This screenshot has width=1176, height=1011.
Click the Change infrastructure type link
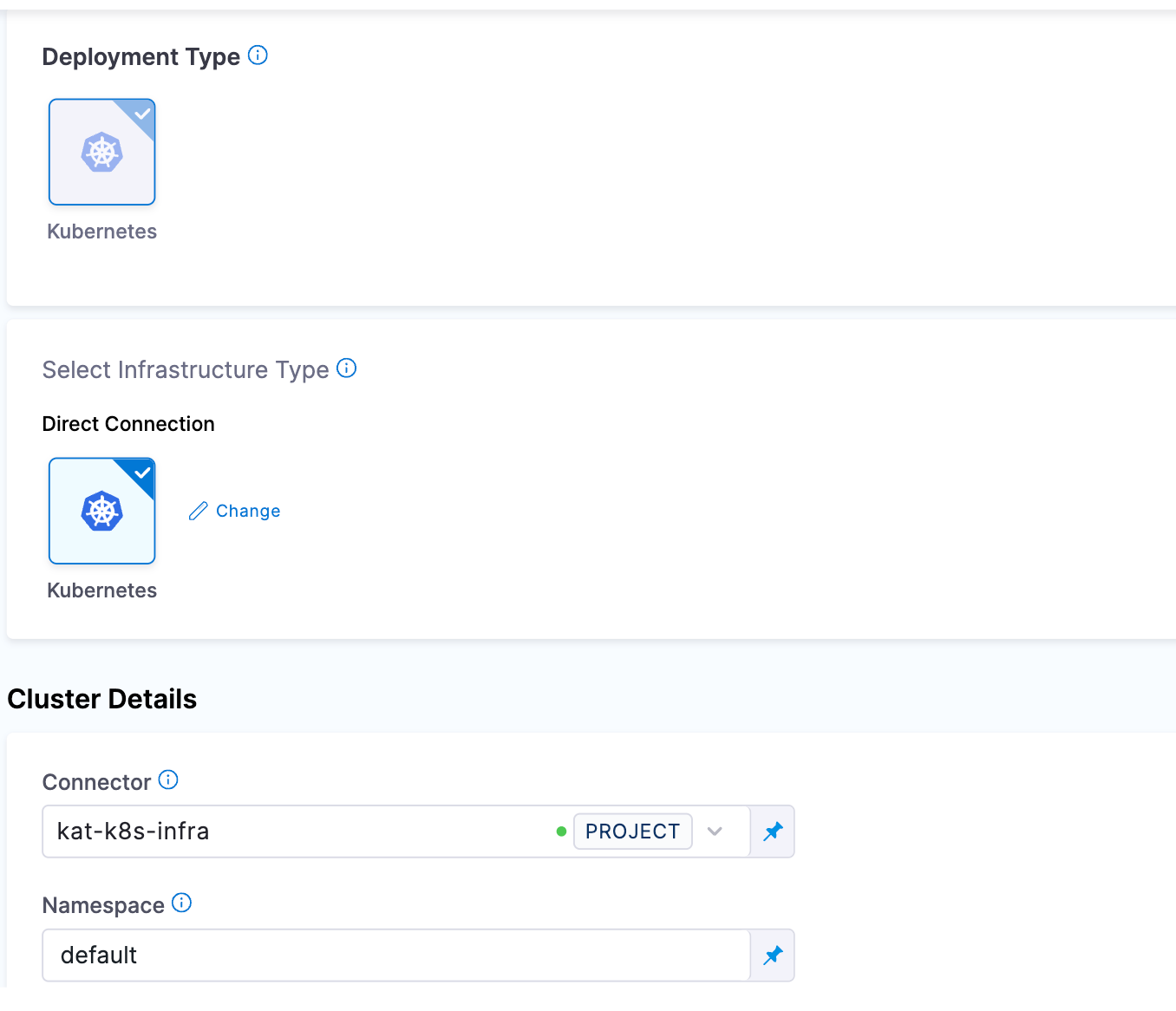coord(248,512)
